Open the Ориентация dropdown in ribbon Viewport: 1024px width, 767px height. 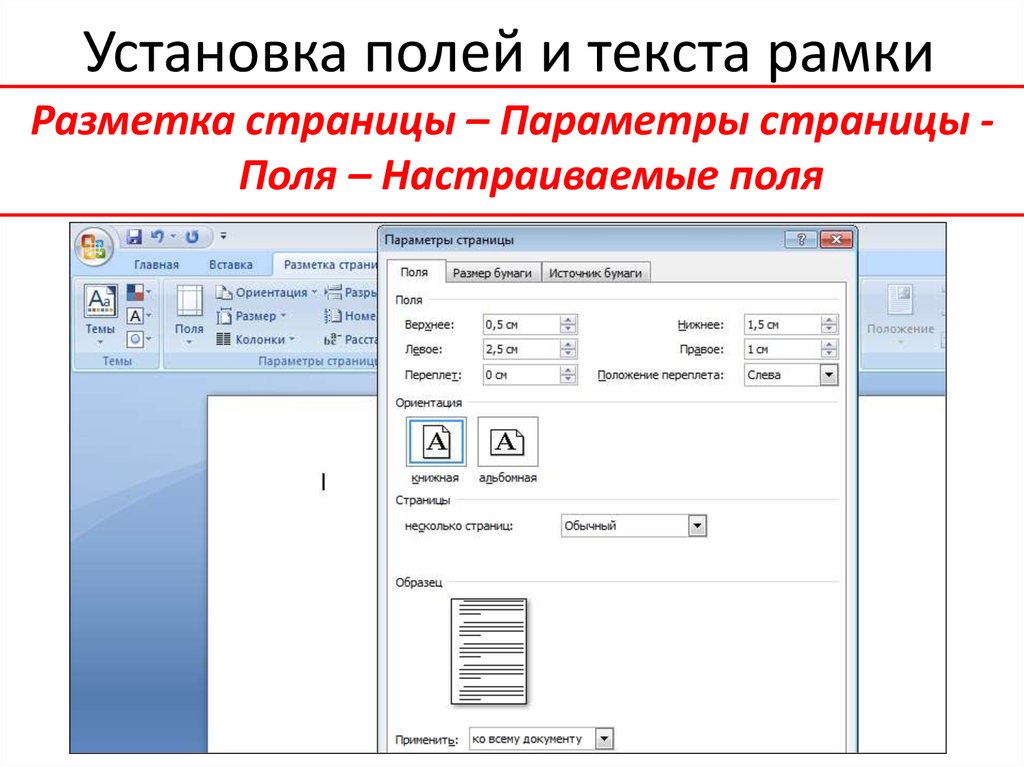[x=266, y=292]
